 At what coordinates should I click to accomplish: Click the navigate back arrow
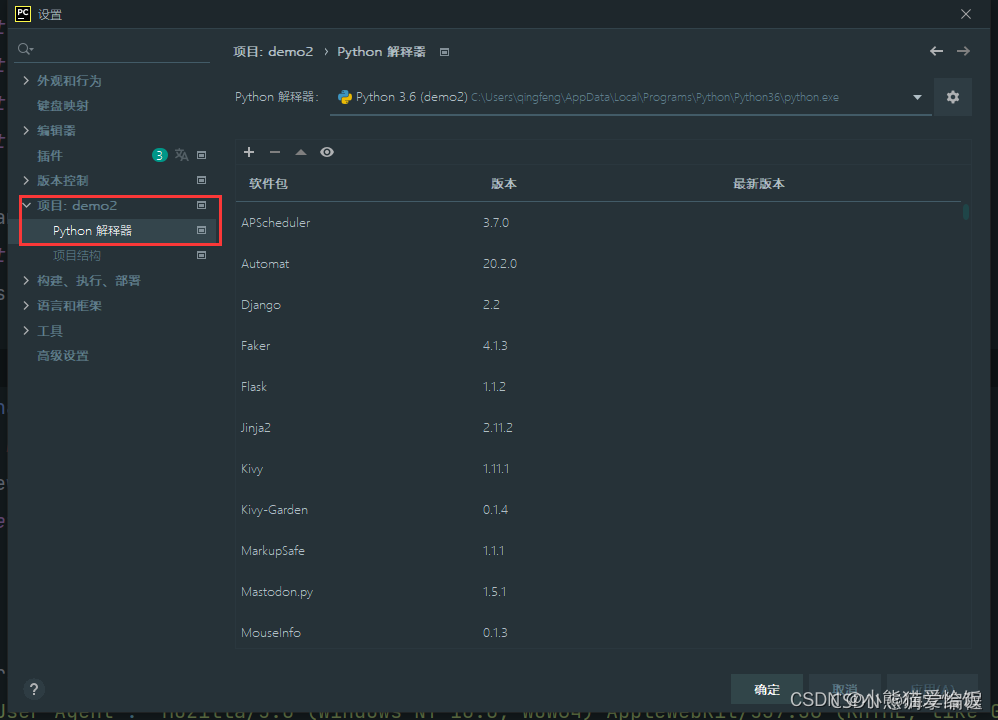point(936,51)
